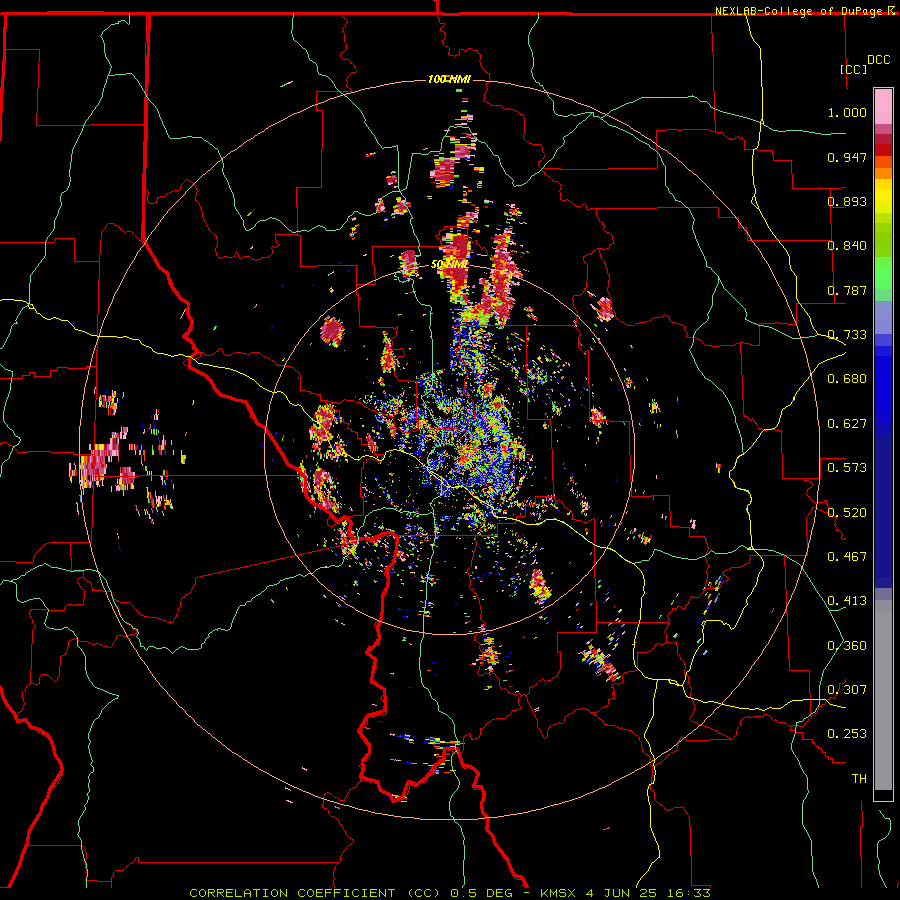Click the 0.680 scale value
Image resolution: width=900 pixels, height=900 pixels.
847,379
